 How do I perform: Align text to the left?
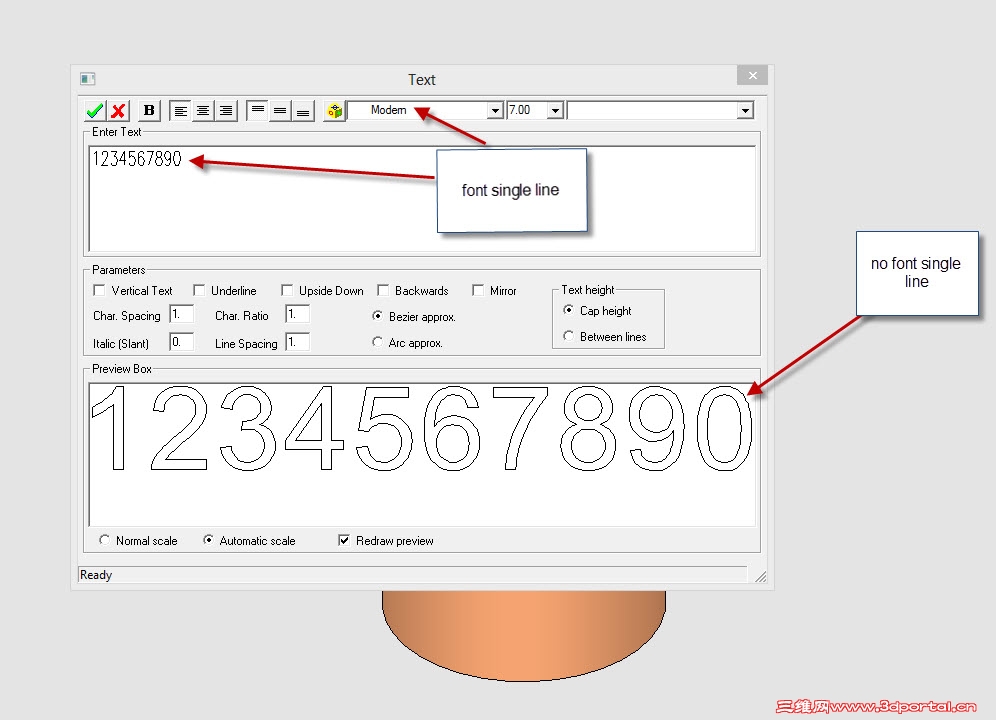[180, 111]
